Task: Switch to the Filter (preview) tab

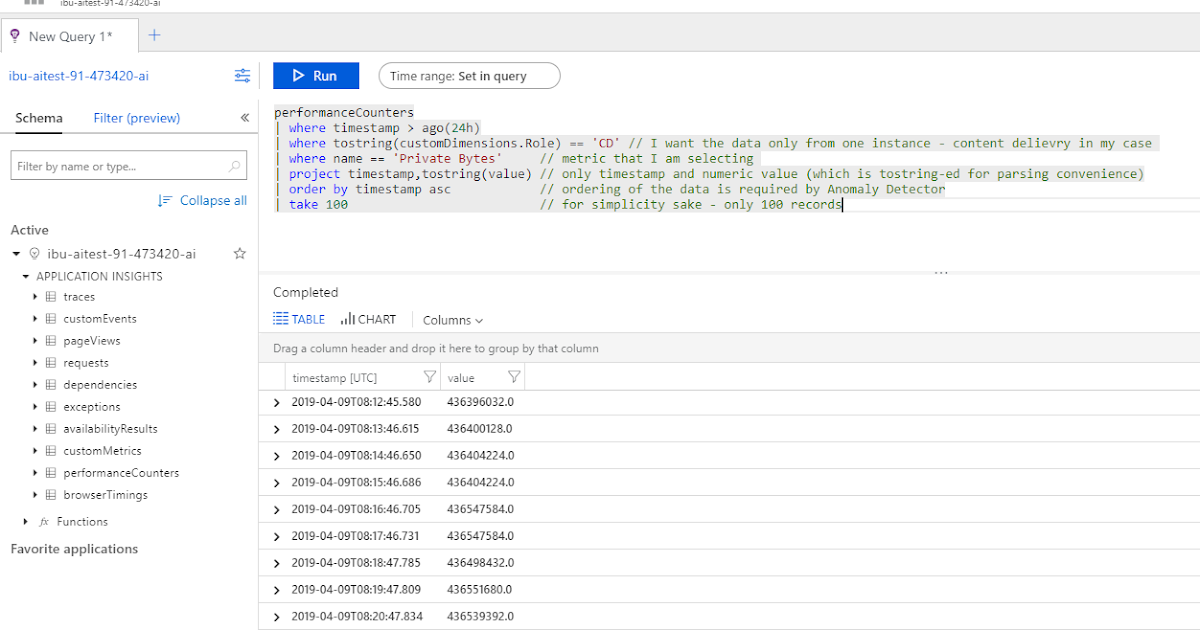Action: (x=136, y=117)
